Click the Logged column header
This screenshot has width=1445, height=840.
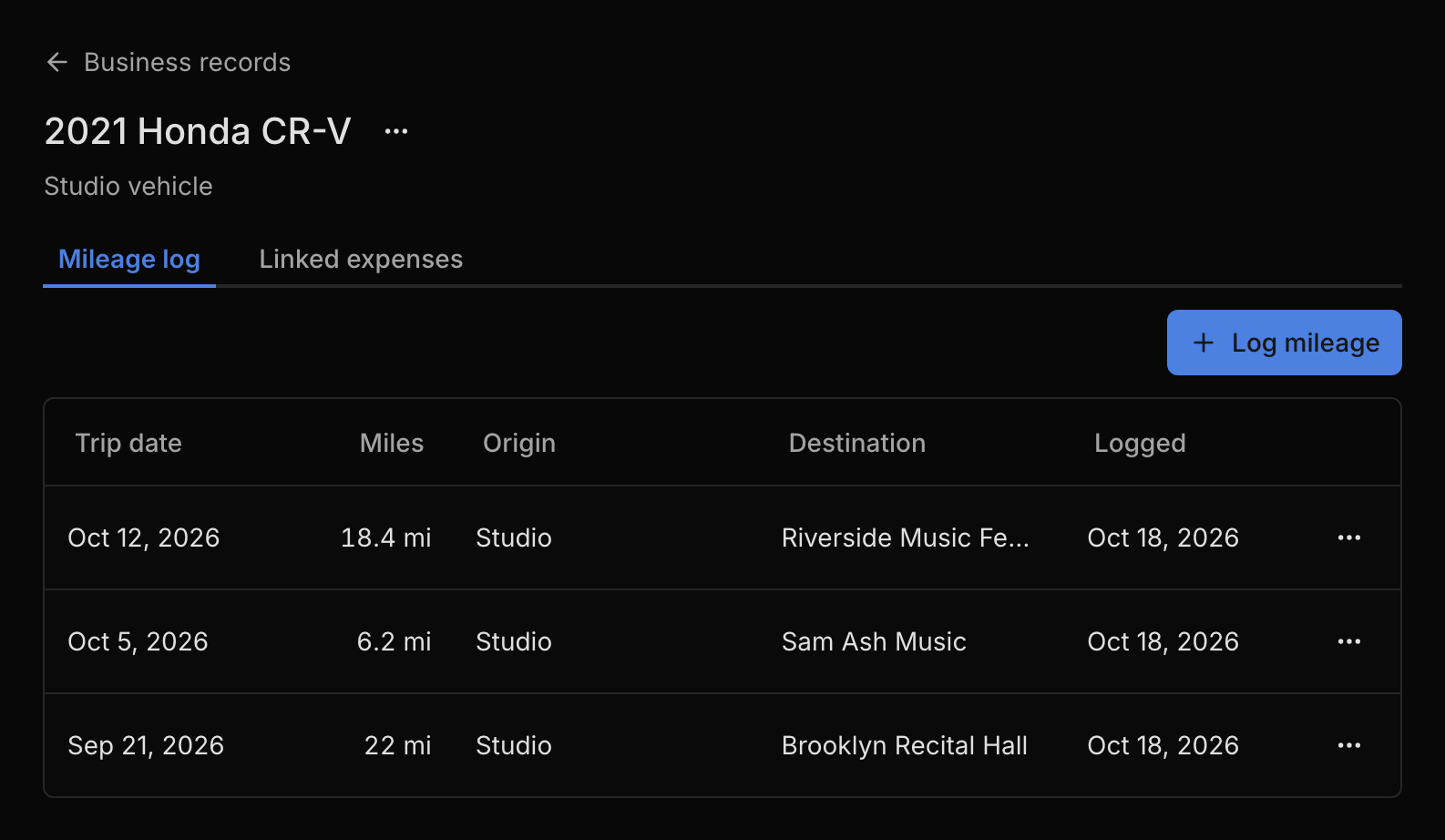pyautogui.click(x=1140, y=443)
